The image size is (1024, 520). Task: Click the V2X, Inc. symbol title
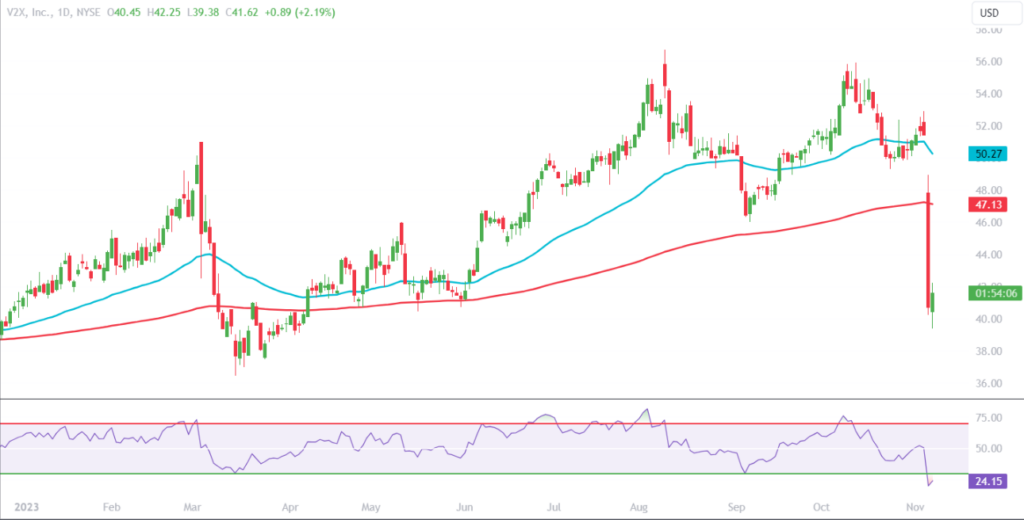point(31,12)
